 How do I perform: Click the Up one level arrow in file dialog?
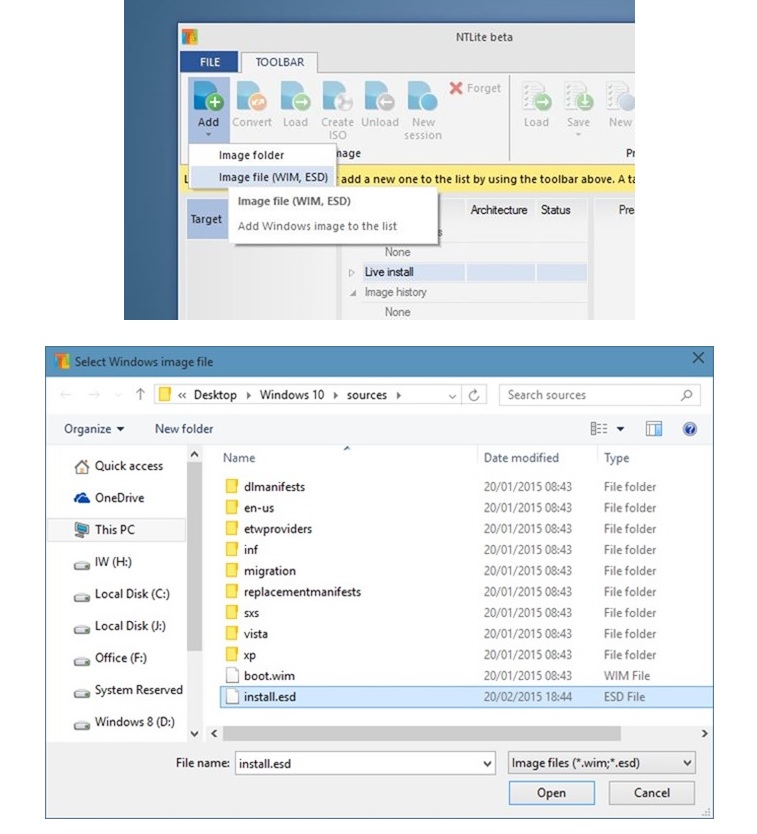tap(140, 394)
